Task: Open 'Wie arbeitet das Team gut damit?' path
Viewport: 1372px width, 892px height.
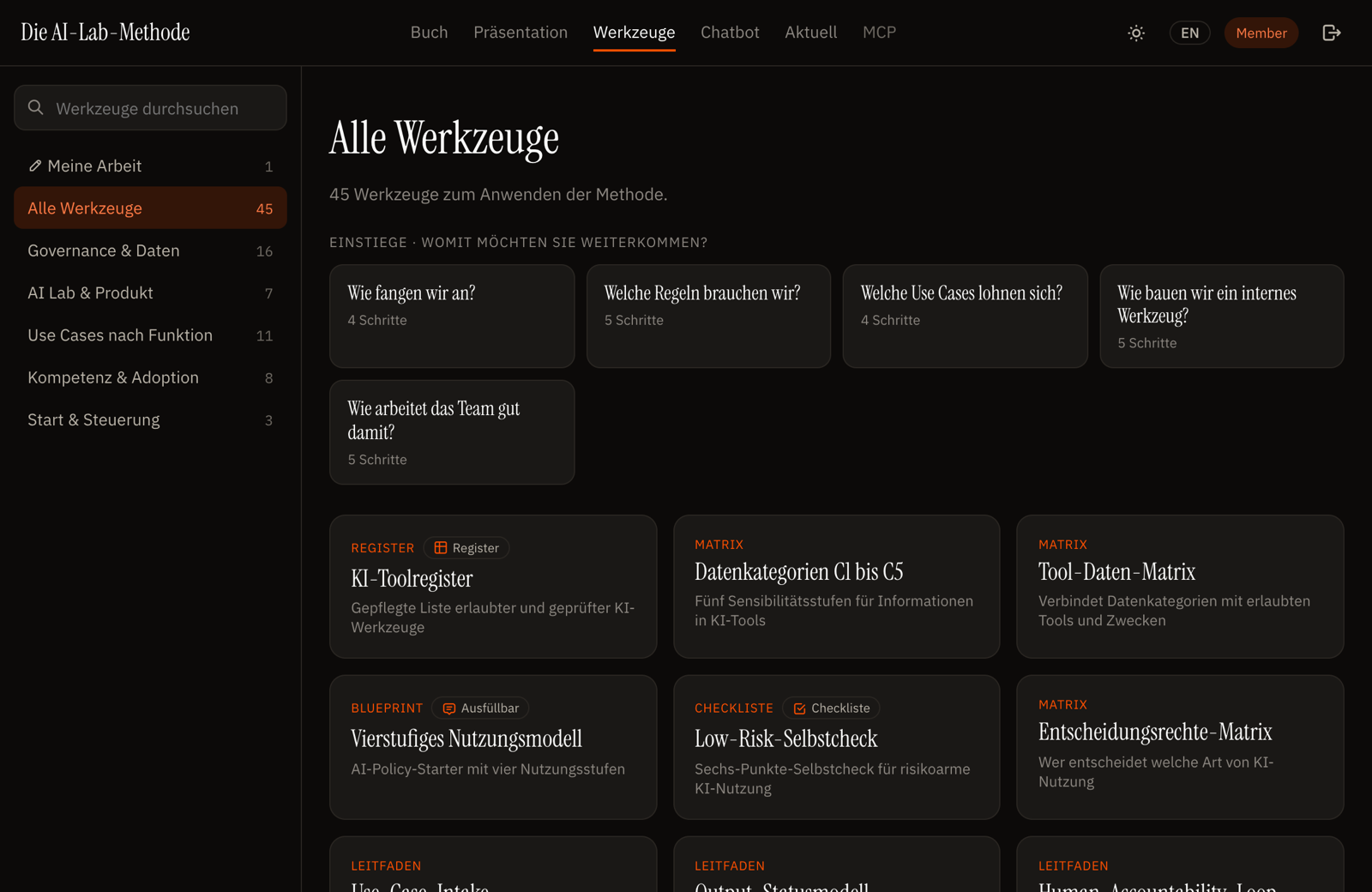Action: click(452, 432)
